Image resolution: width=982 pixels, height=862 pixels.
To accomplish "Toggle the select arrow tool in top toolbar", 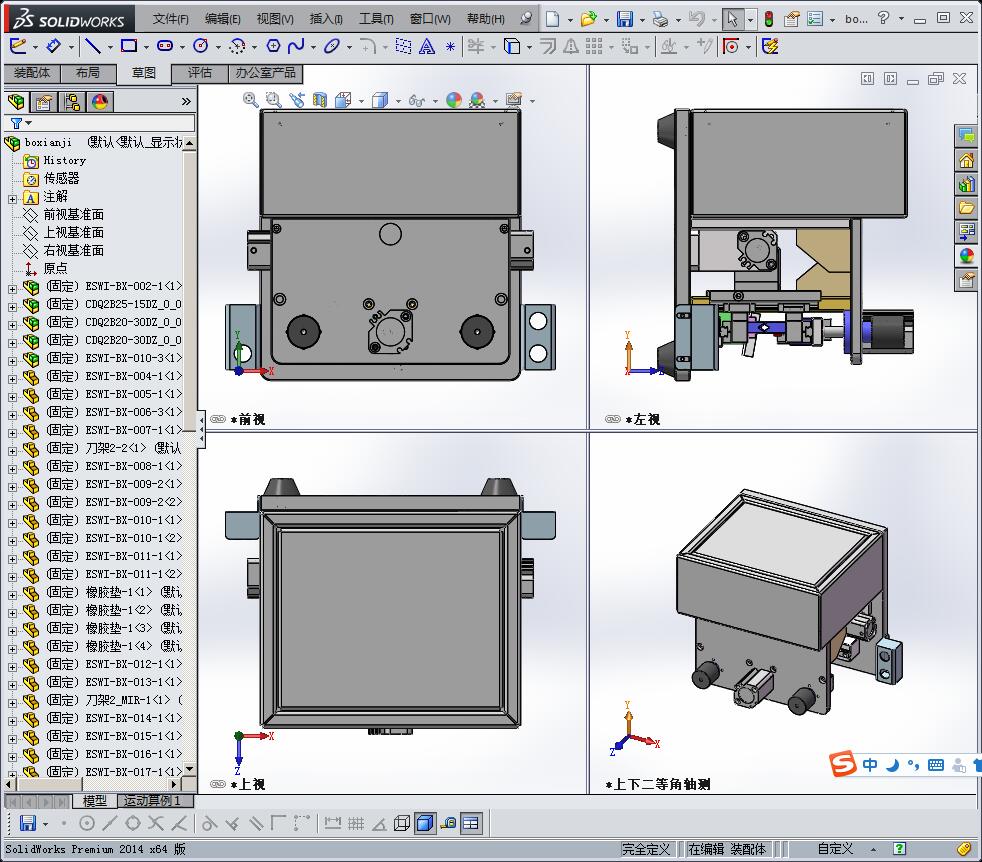I will tap(731, 19).
